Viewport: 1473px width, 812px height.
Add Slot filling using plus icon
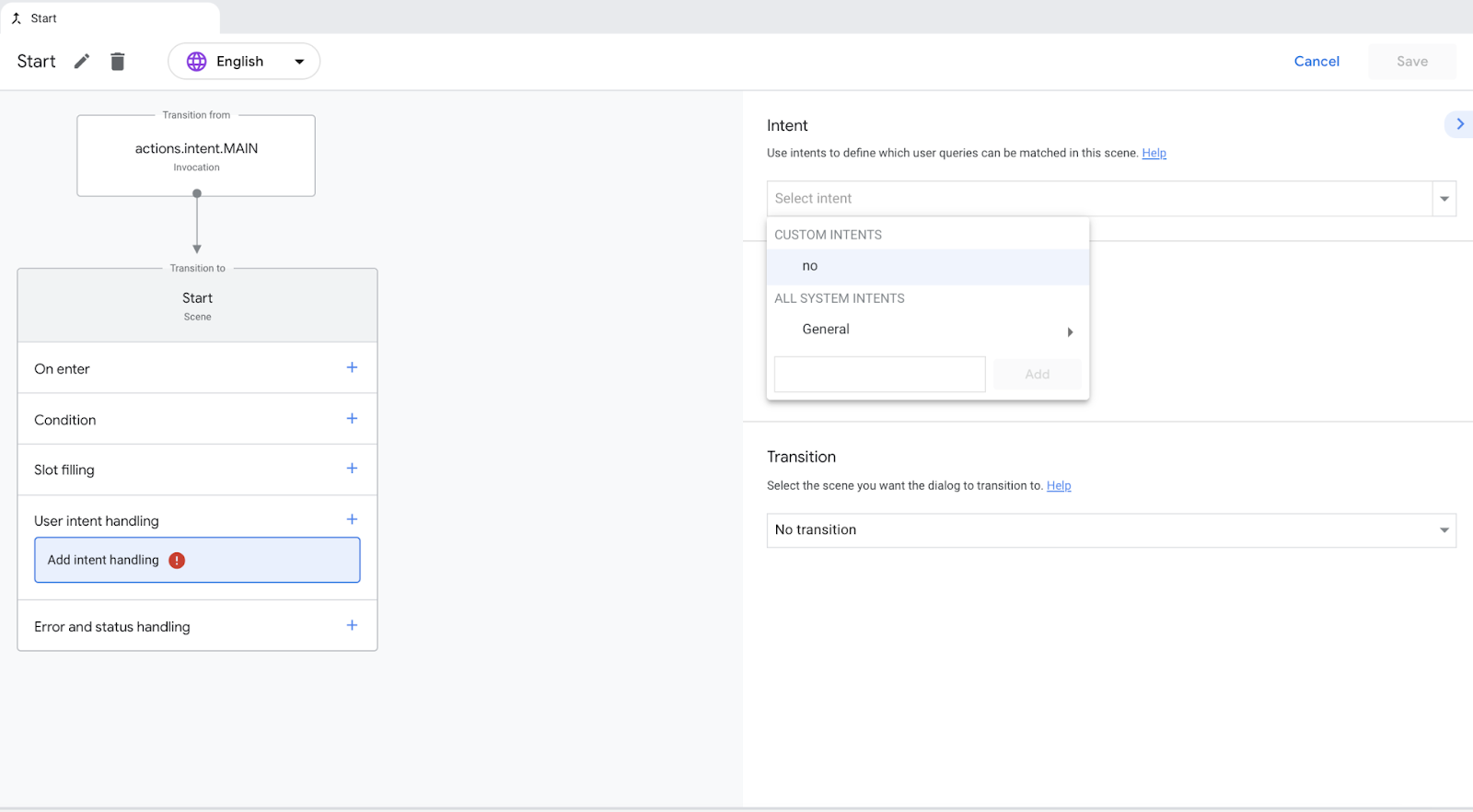pos(352,469)
